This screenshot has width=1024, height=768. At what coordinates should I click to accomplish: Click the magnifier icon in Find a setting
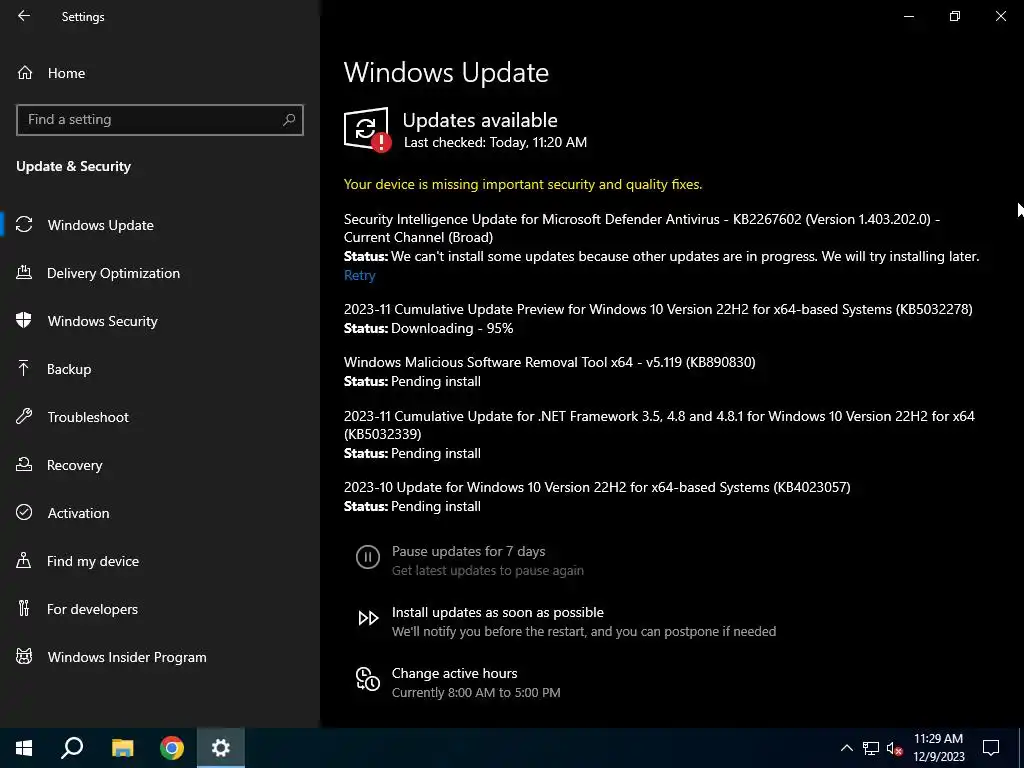coord(289,120)
